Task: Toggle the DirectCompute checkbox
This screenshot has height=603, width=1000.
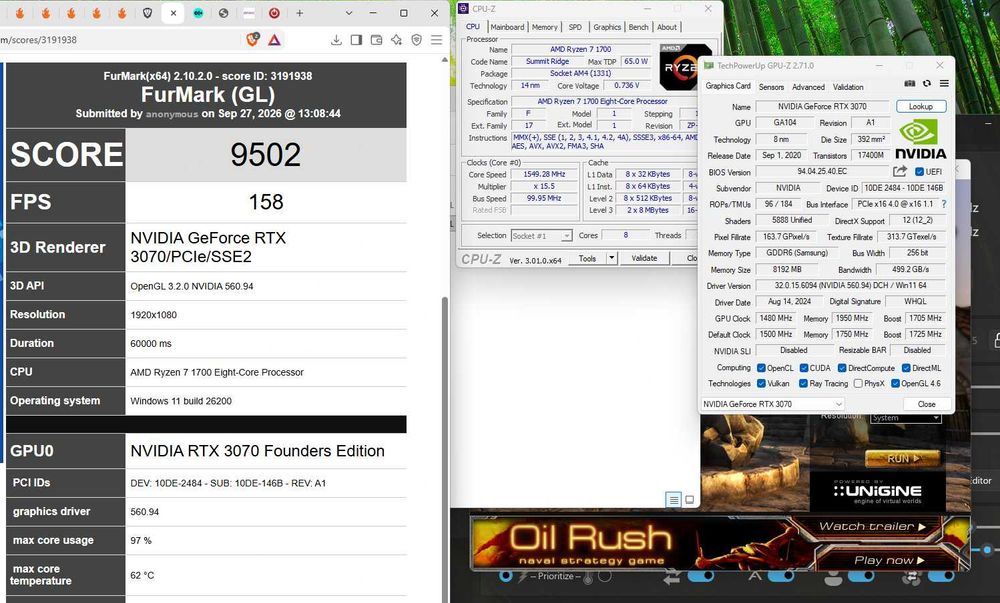Action: (x=842, y=368)
